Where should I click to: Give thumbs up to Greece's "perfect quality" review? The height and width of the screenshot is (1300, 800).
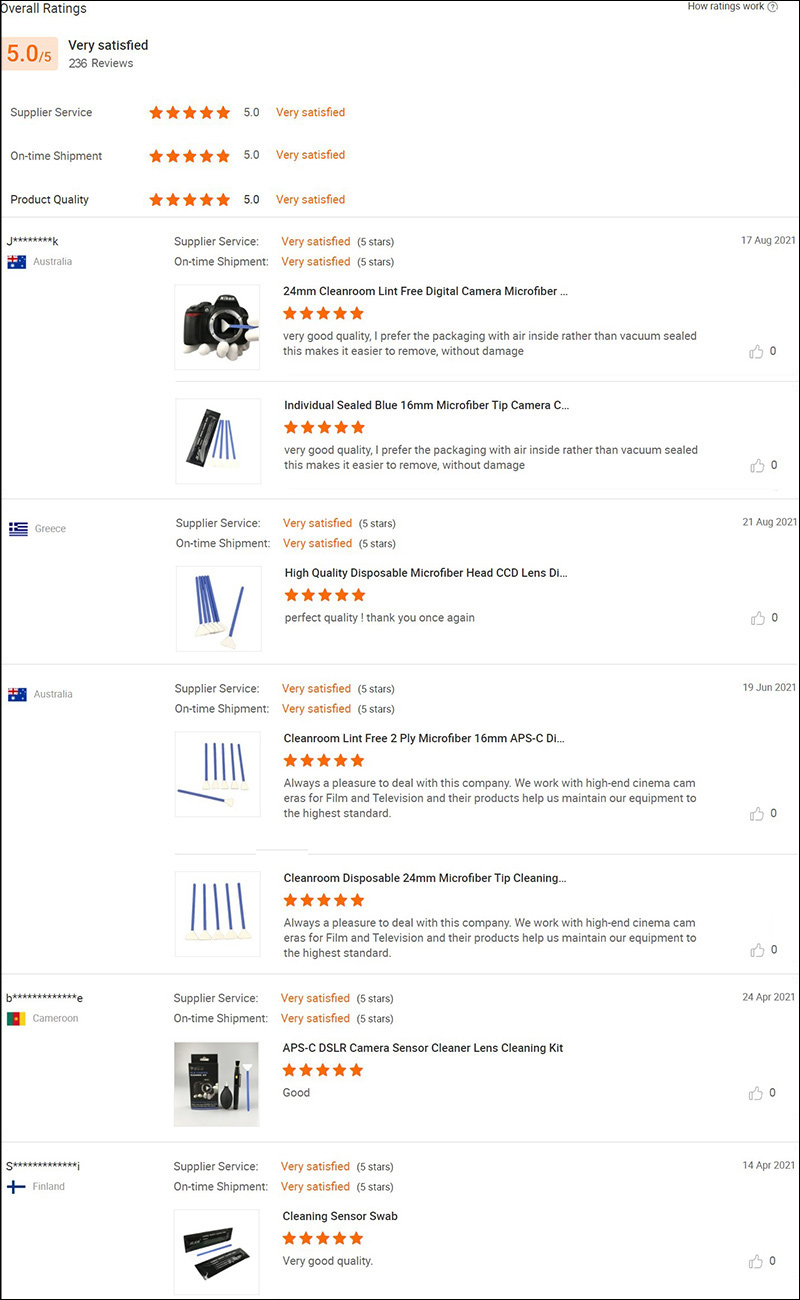pos(758,618)
